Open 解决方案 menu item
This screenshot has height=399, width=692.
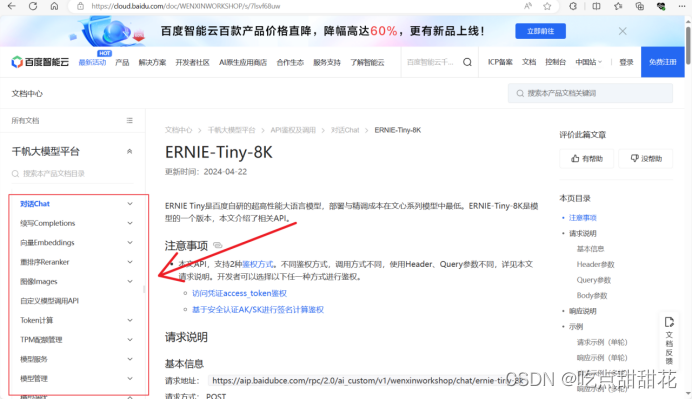click(x=152, y=62)
